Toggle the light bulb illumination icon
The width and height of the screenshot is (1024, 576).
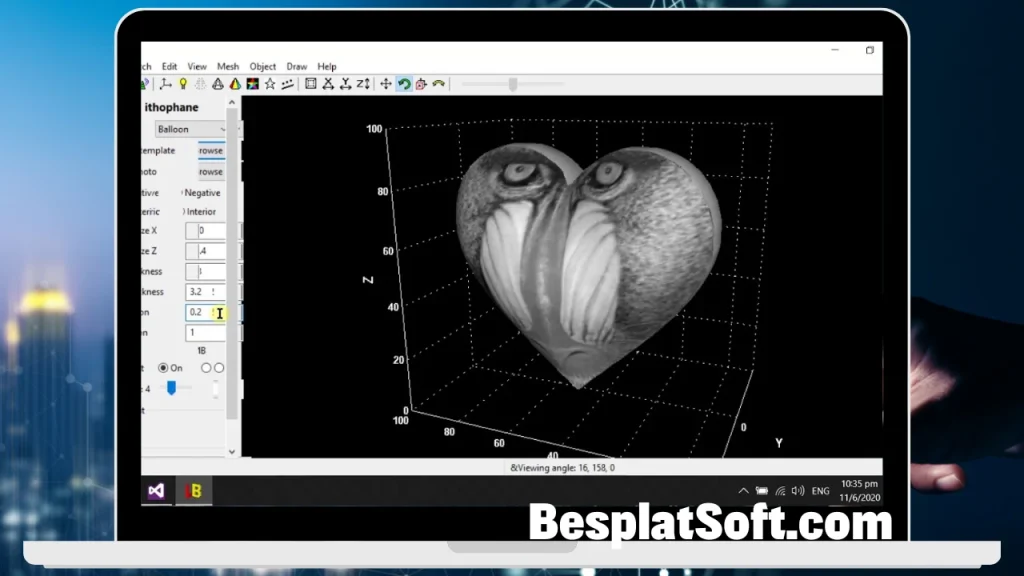(183, 84)
